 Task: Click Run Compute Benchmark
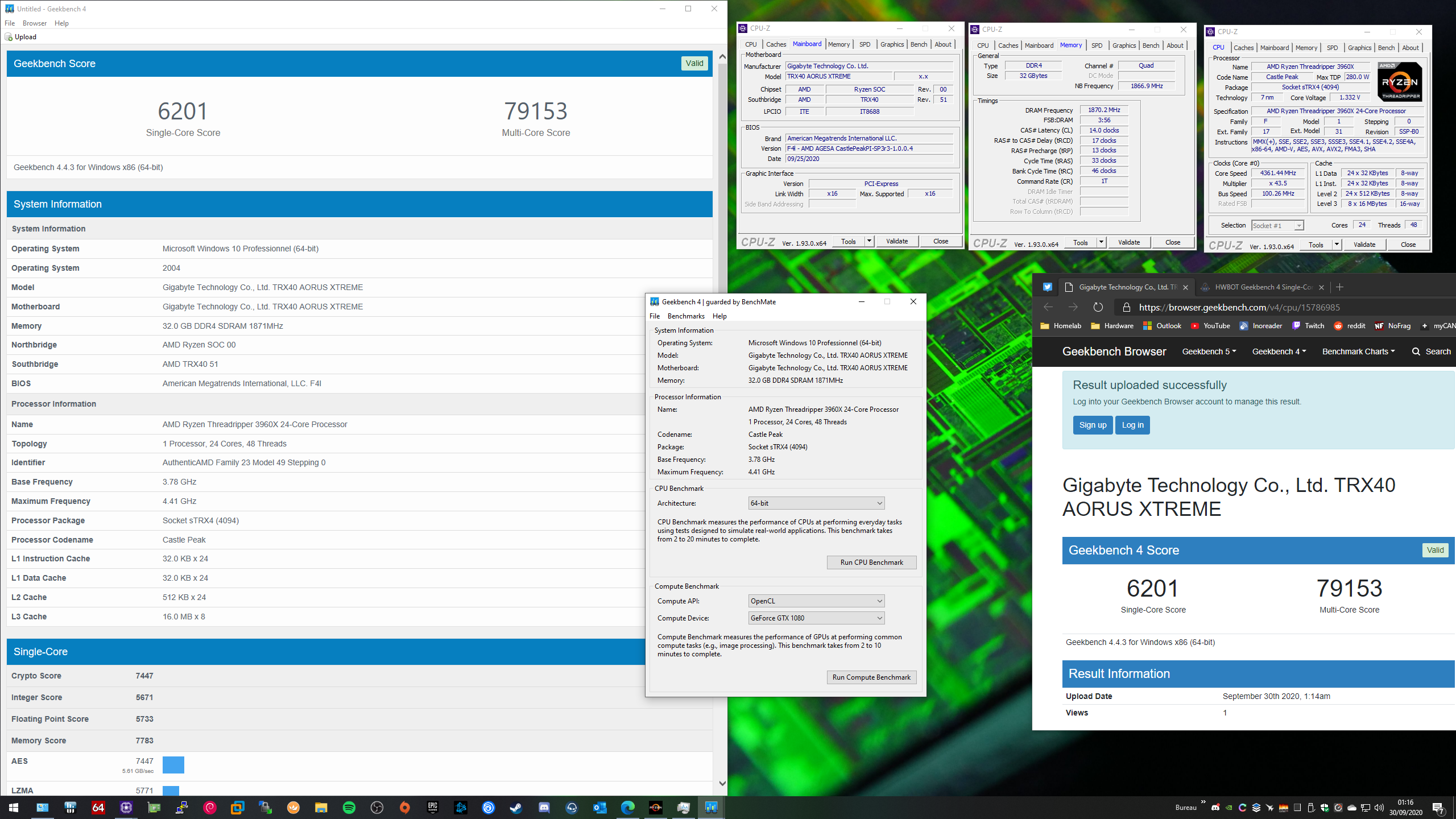(x=871, y=677)
